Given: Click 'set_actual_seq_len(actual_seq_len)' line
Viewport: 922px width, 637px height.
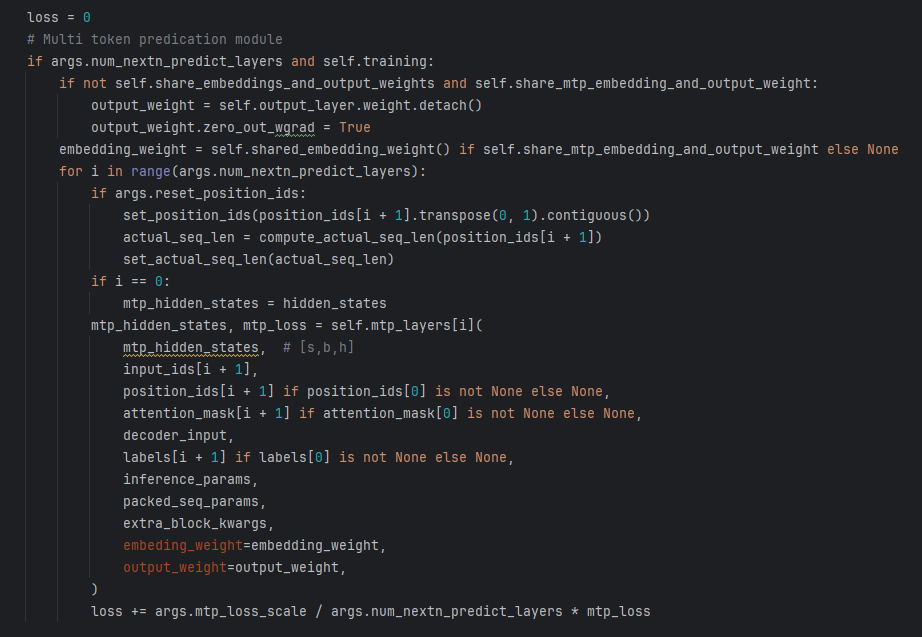Looking at the screenshot, I should click(x=259, y=259).
